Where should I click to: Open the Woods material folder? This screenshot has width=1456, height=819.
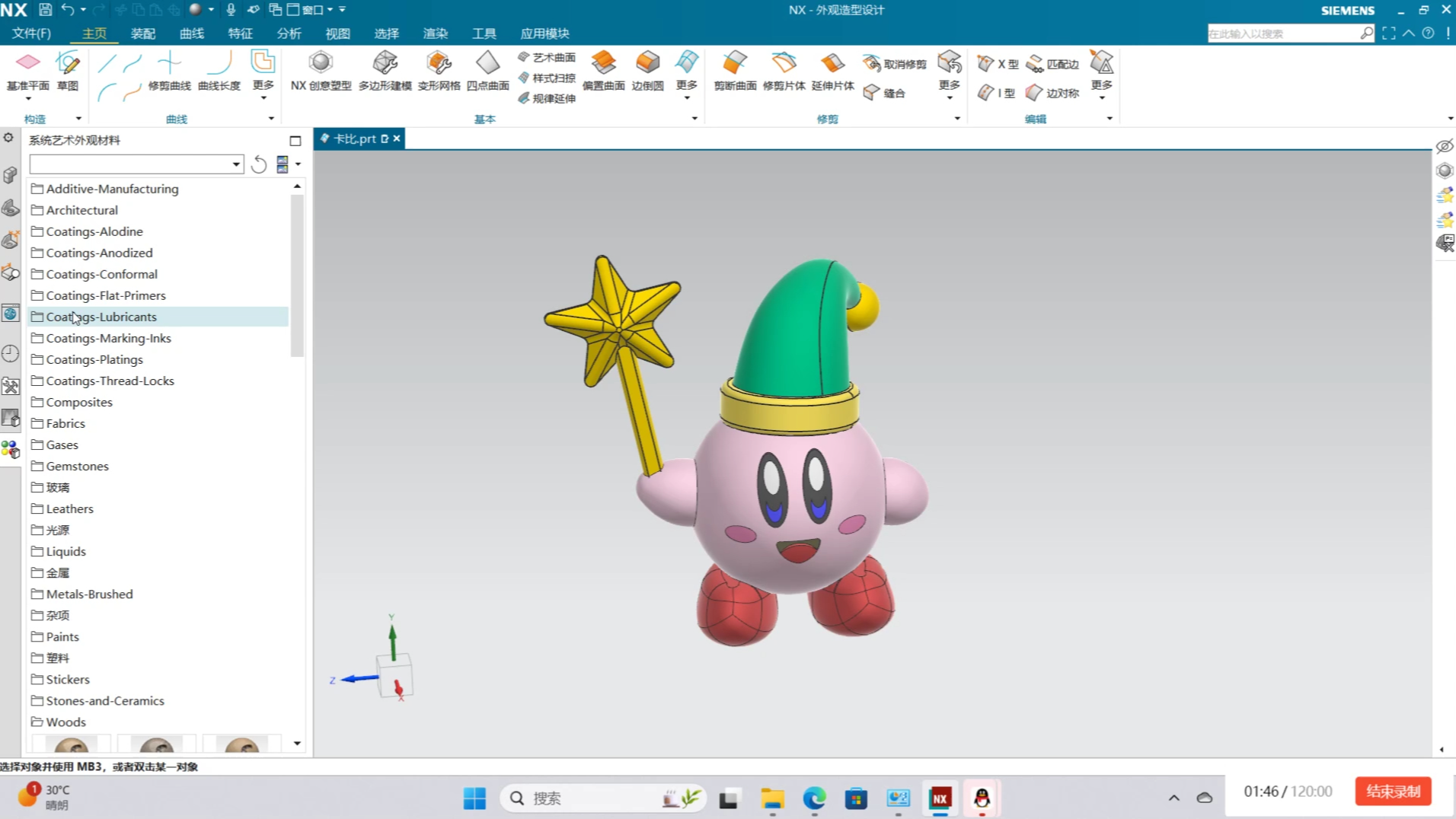pos(59,722)
